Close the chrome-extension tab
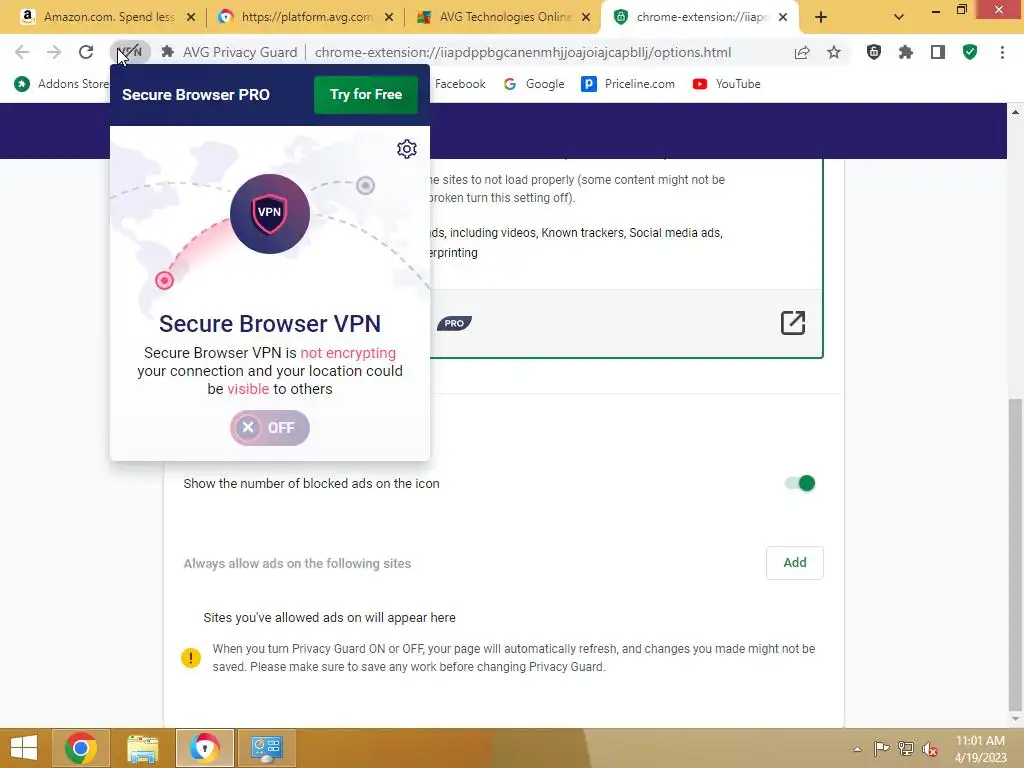 pyautogui.click(x=783, y=17)
